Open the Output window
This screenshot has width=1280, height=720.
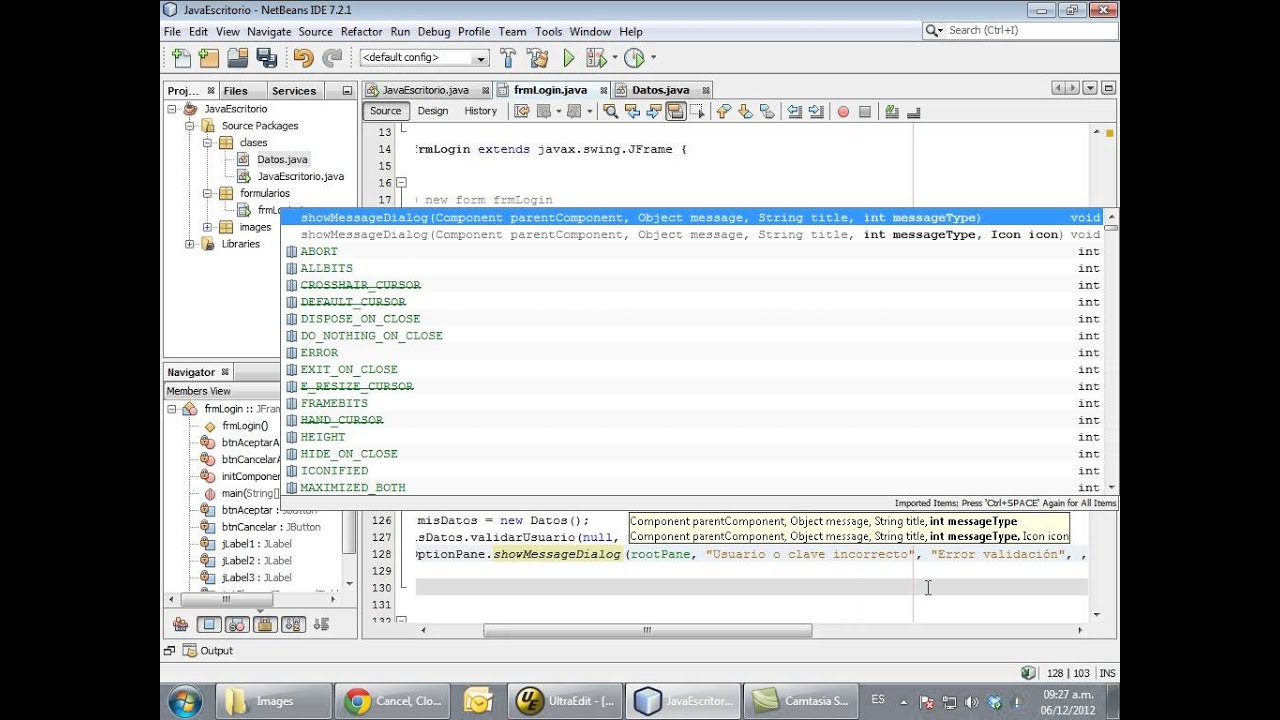click(x=207, y=651)
